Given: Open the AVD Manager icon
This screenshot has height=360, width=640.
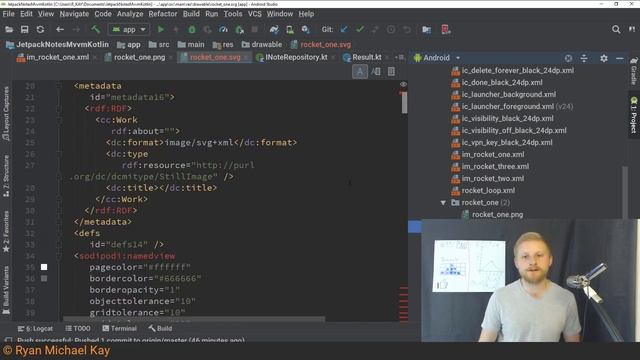Looking at the screenshot, I should tap(290, 29).
